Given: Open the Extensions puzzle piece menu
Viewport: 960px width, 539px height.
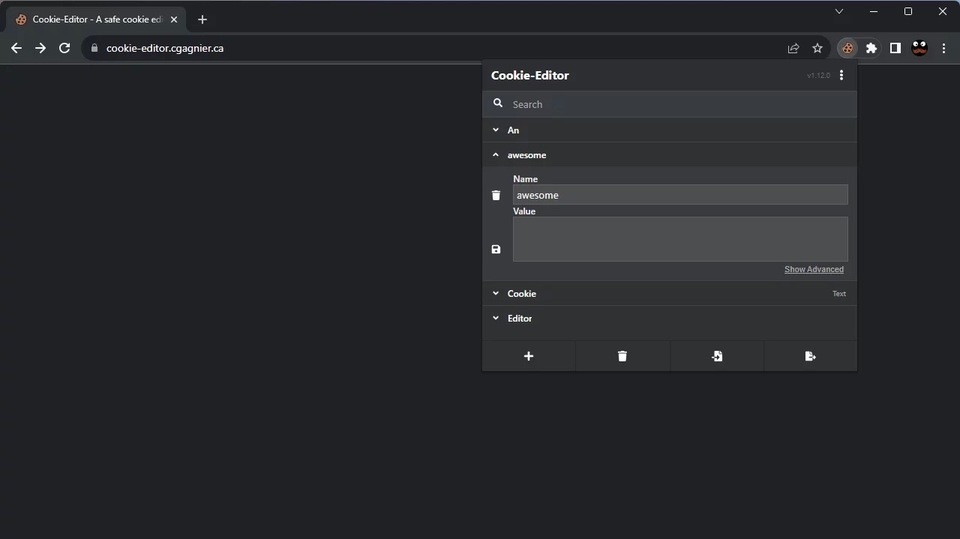Looking at the screenshot, I should point(871,48).
